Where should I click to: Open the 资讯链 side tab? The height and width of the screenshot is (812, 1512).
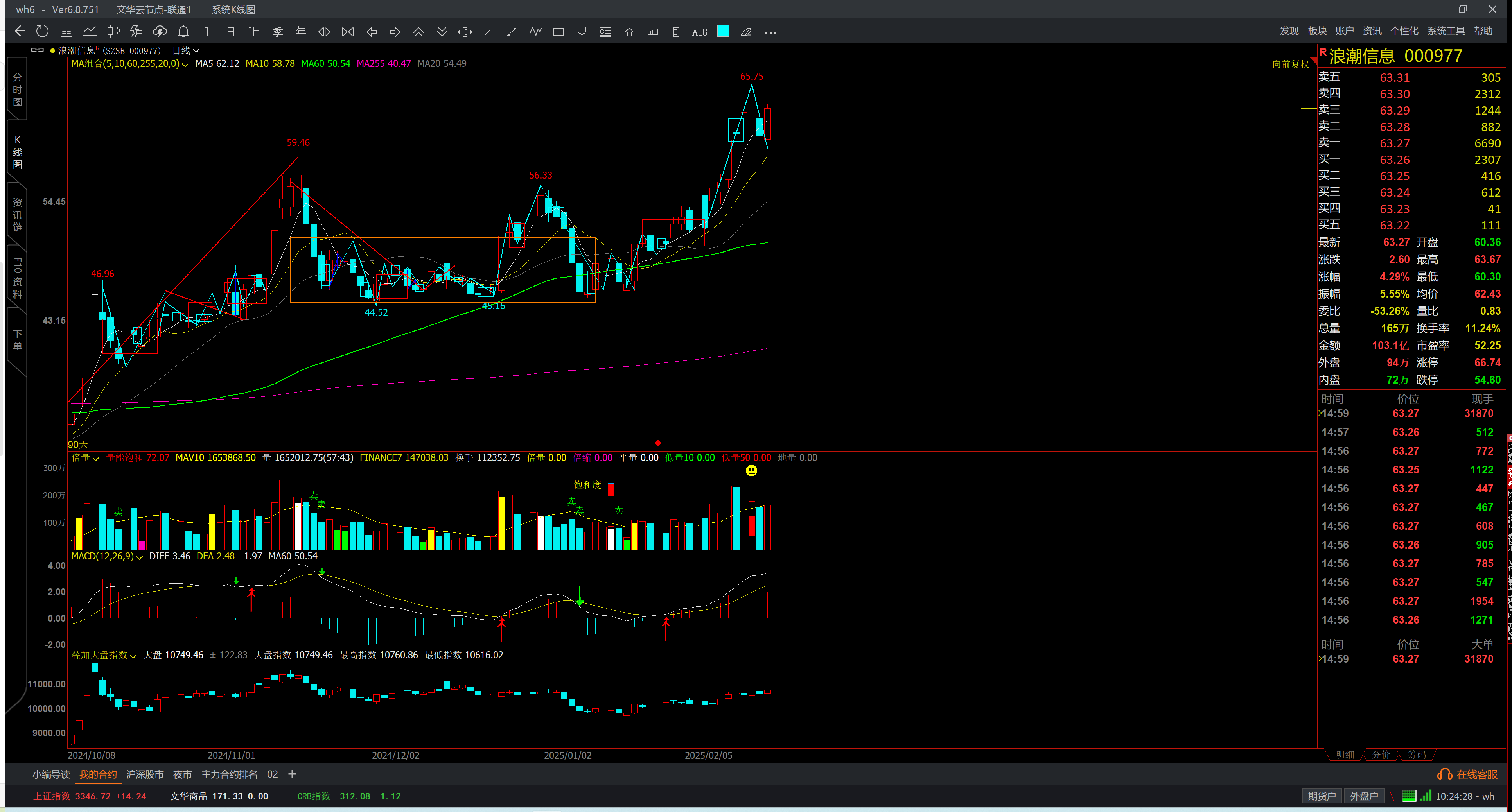18,215
